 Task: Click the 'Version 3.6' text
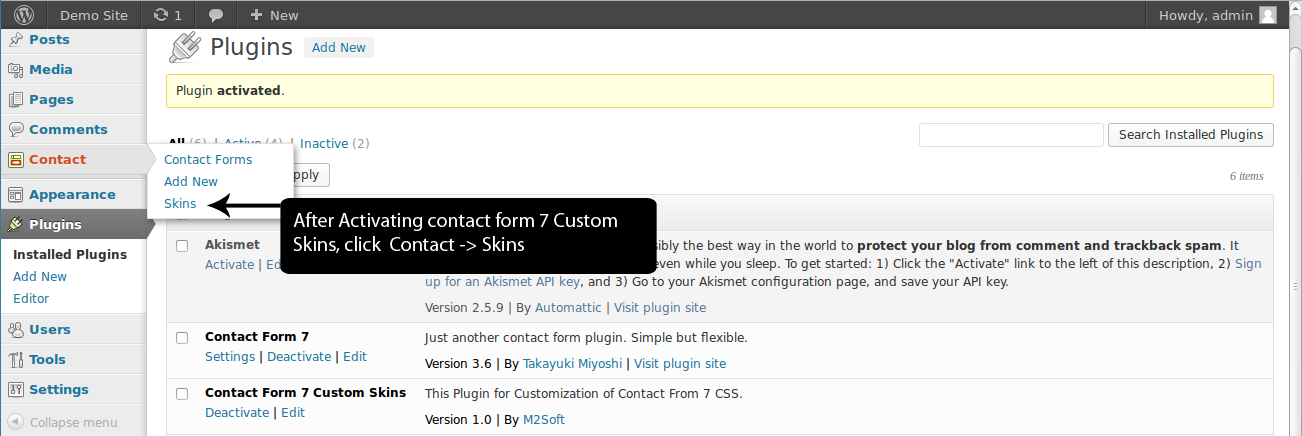pos(458,364)
